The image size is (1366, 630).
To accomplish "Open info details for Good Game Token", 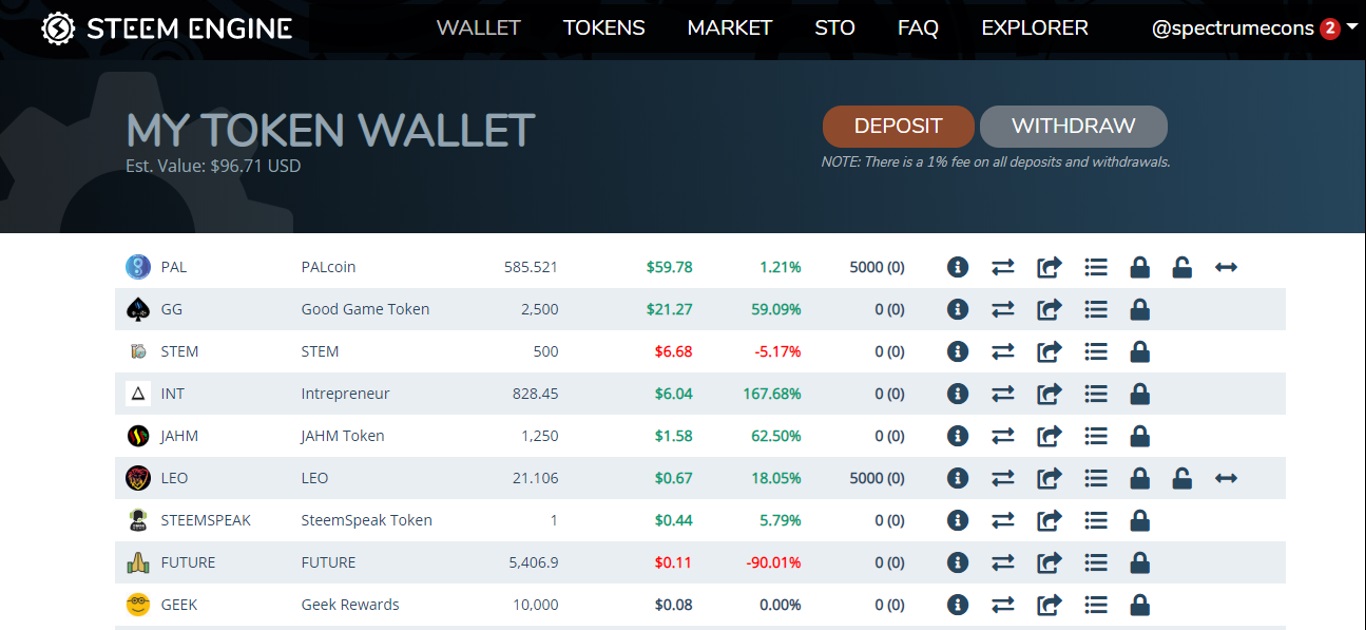I will [958, 309].
